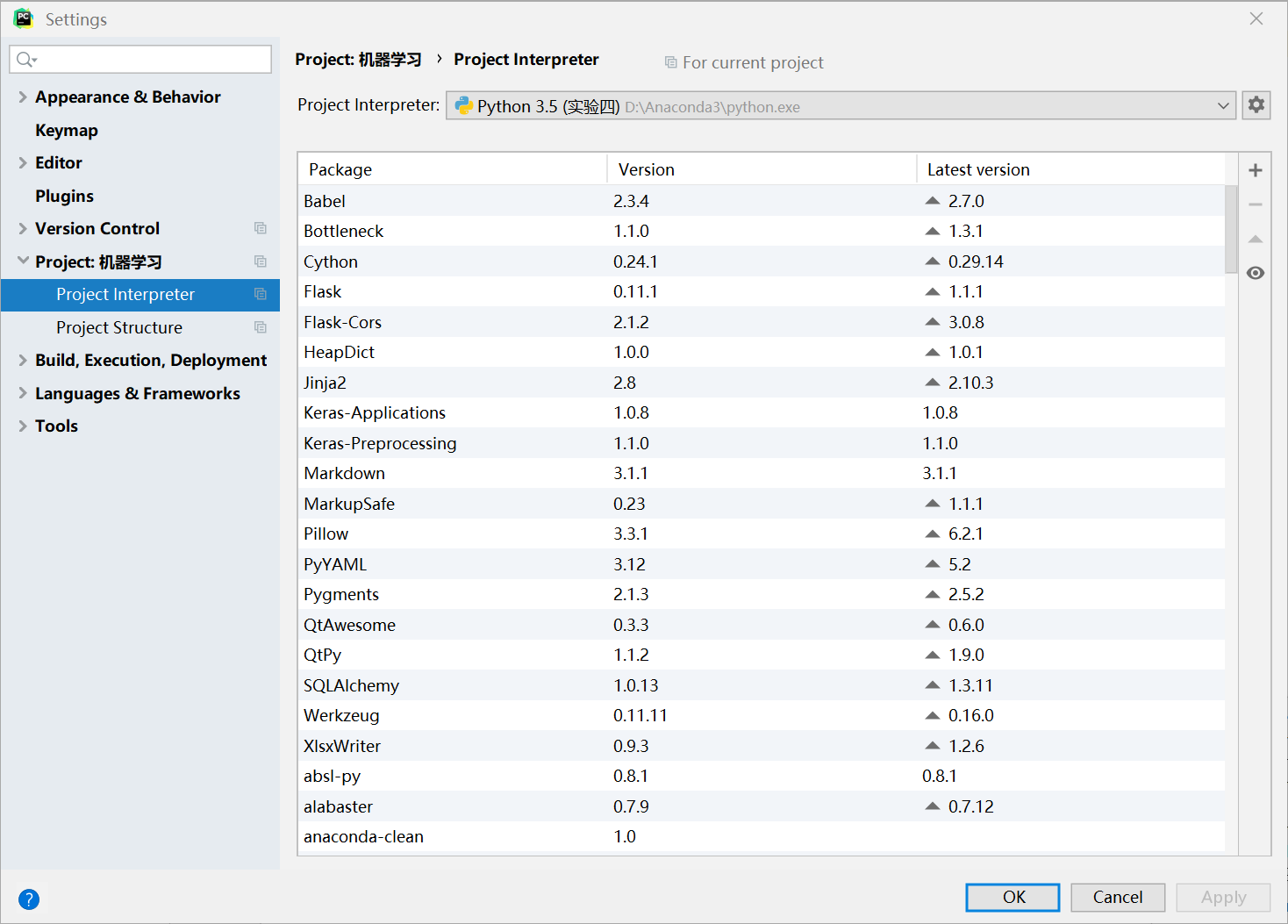1288x924 pixels.
Task: Click the For current project icon
Action: point(671,62)
